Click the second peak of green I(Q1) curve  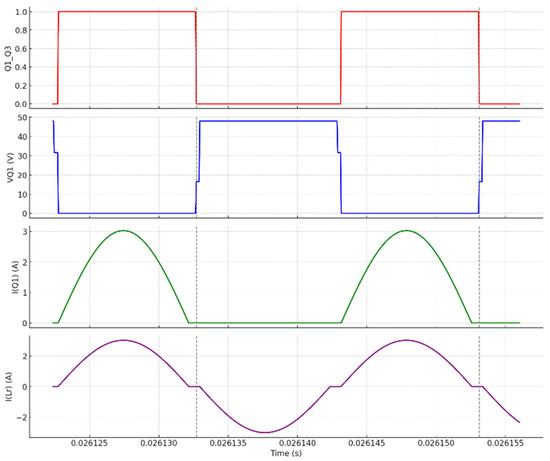406,230
